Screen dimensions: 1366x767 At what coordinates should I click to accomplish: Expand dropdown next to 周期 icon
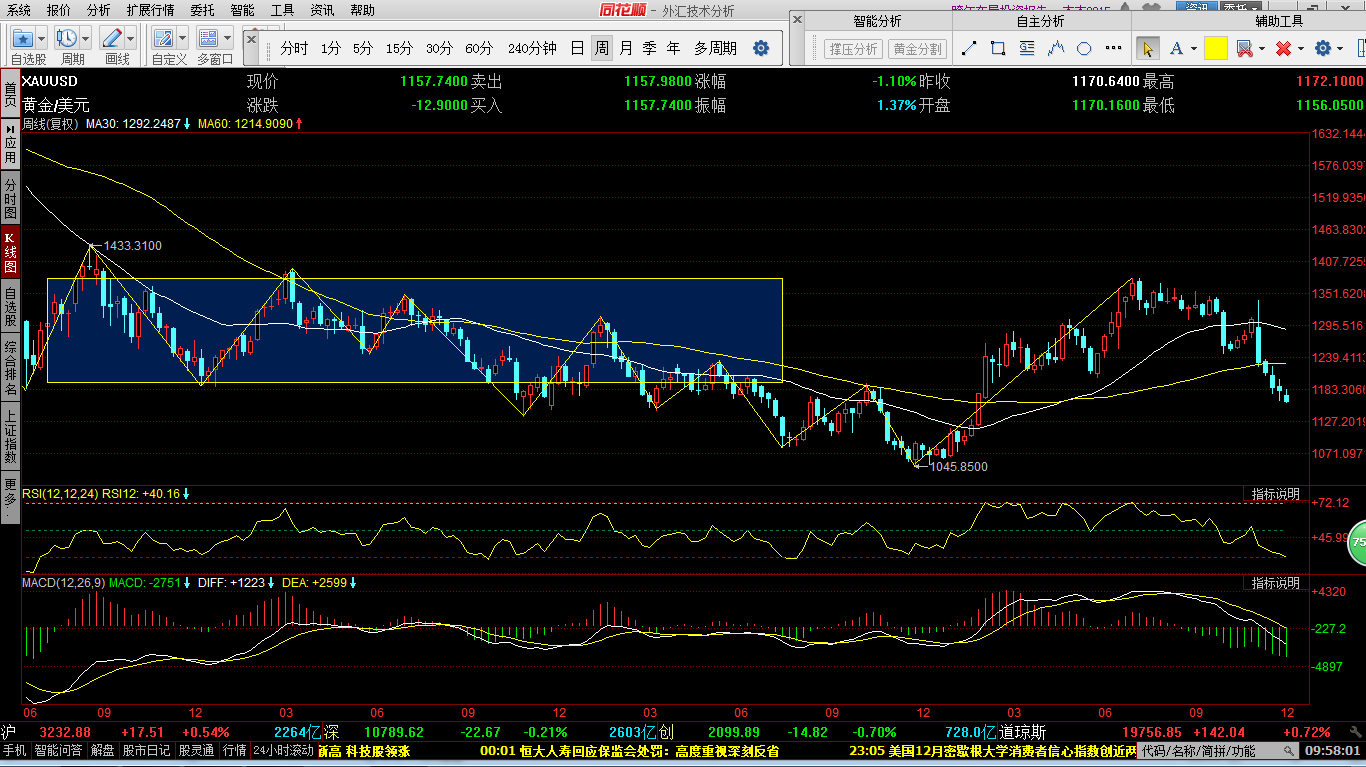[86, 39]
